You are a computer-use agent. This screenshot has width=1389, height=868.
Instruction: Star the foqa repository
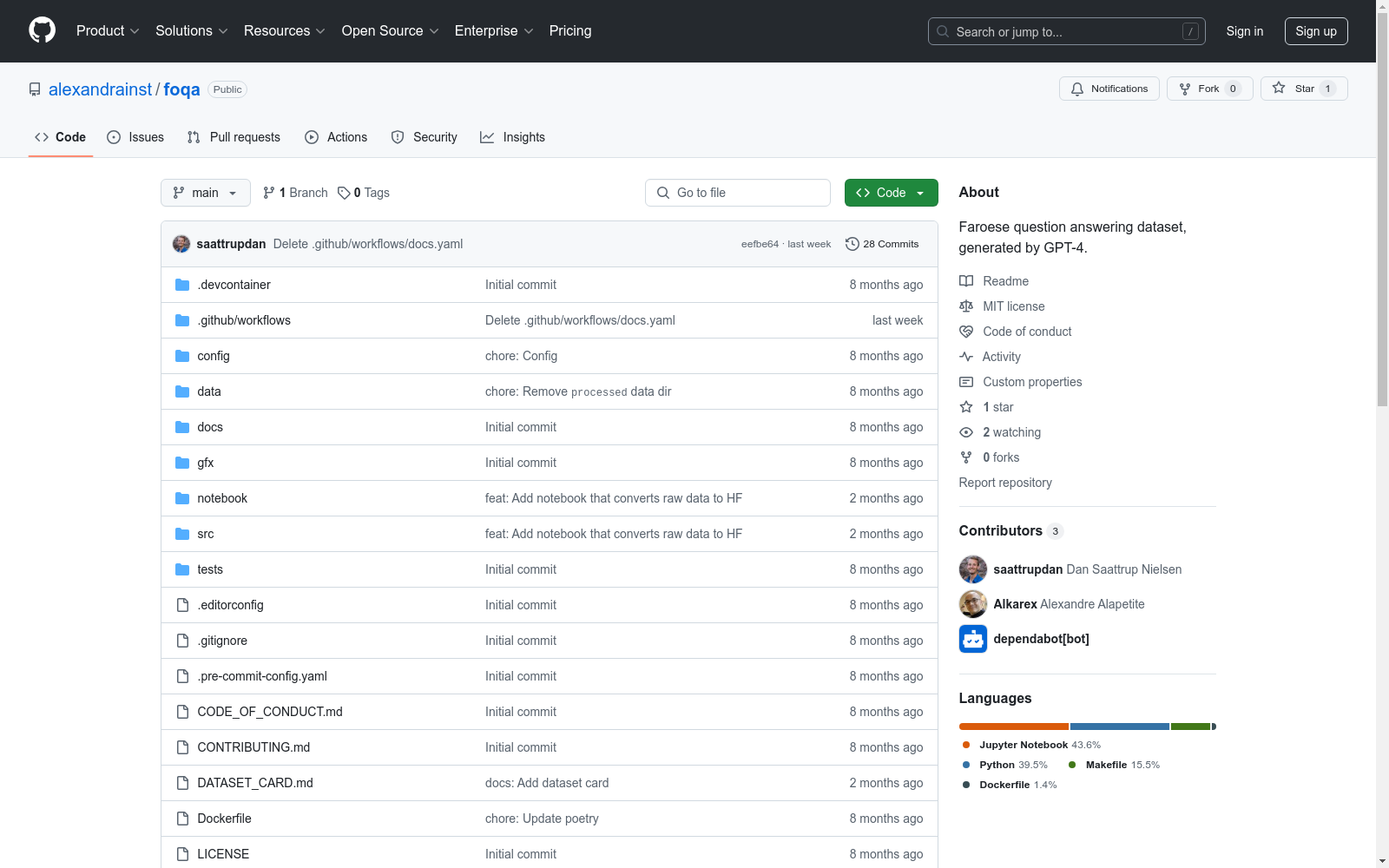pos(1304,89)
